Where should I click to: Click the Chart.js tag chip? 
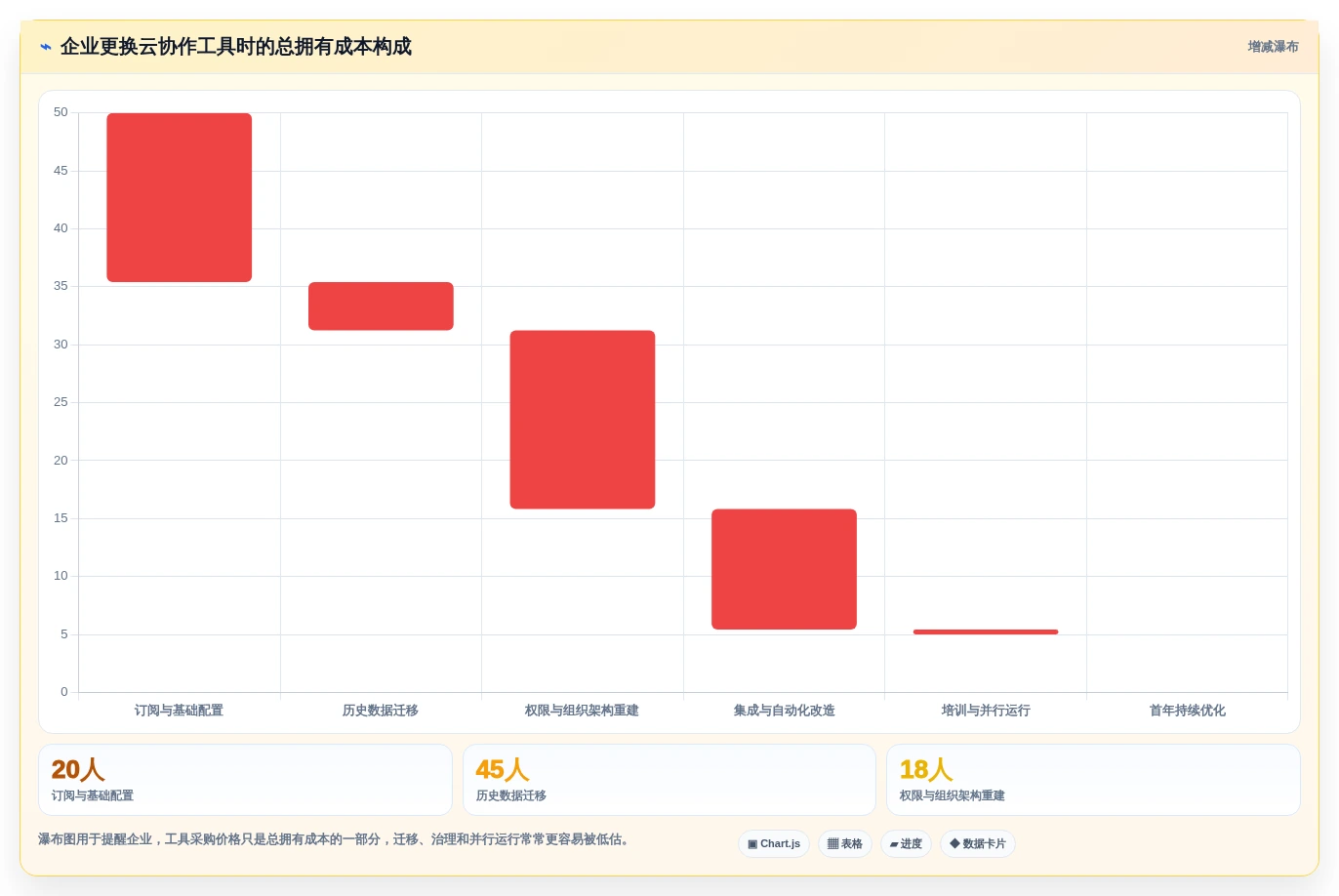click(x=774, y=844)
